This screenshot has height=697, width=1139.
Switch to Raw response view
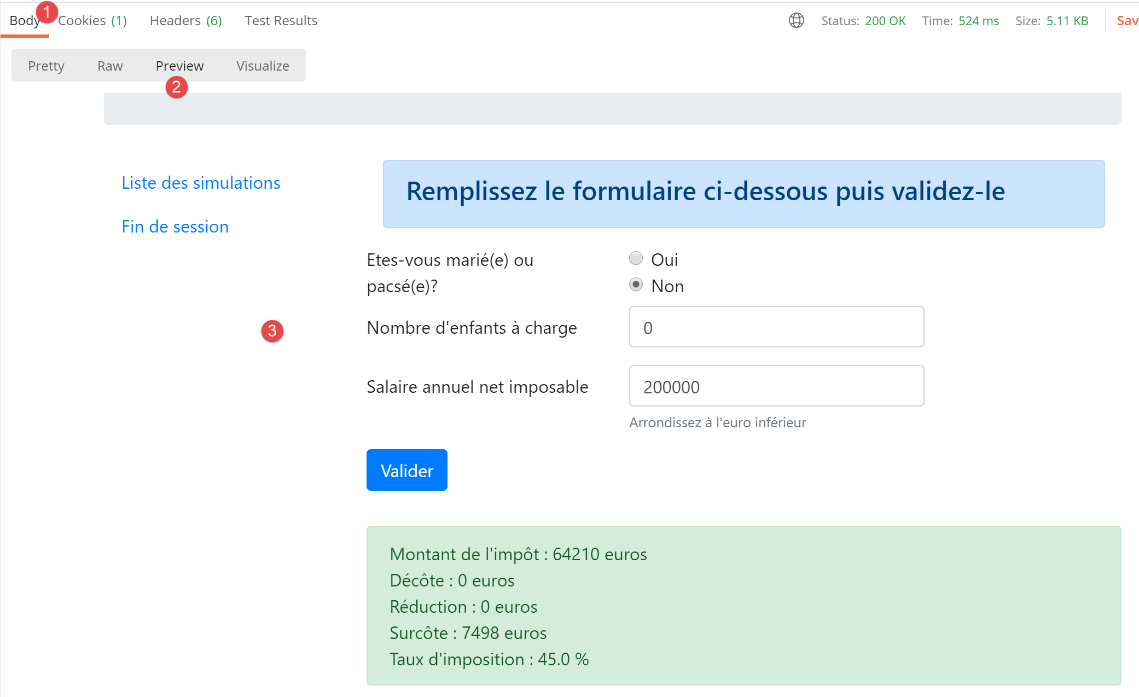(110, 66)
